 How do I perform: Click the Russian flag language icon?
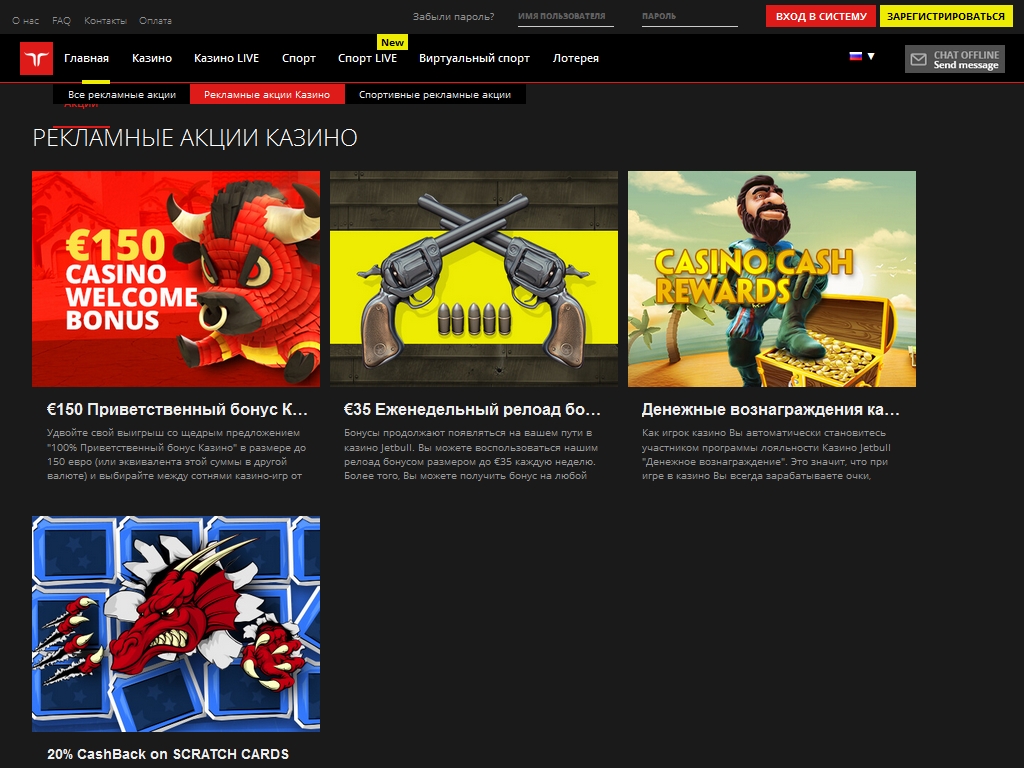[x=855, y=57]
